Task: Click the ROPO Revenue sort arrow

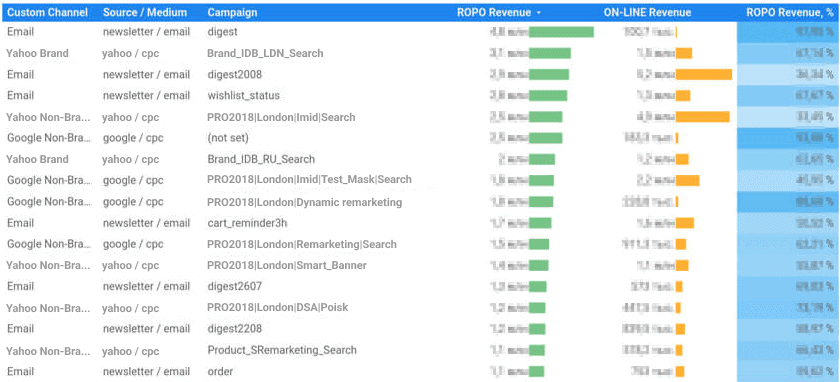Action: point(538,13)
